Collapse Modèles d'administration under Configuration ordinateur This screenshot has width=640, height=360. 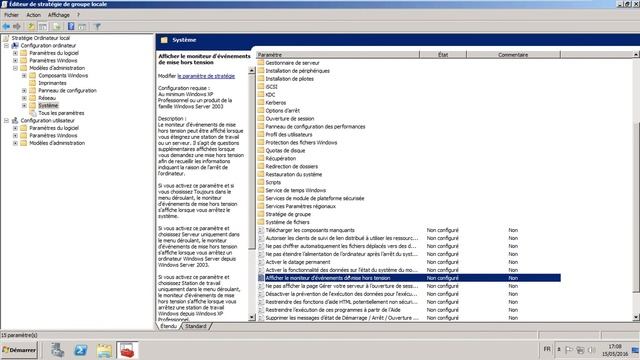(15, 68)
